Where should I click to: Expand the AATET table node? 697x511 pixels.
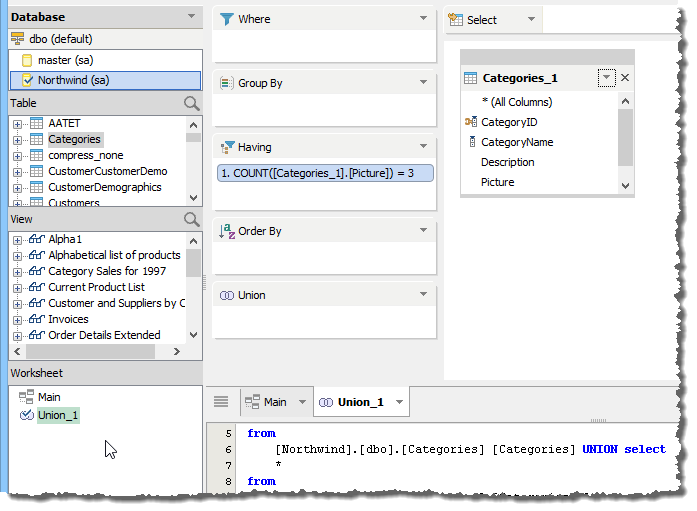pyautogui.click(x=17, y=123)
